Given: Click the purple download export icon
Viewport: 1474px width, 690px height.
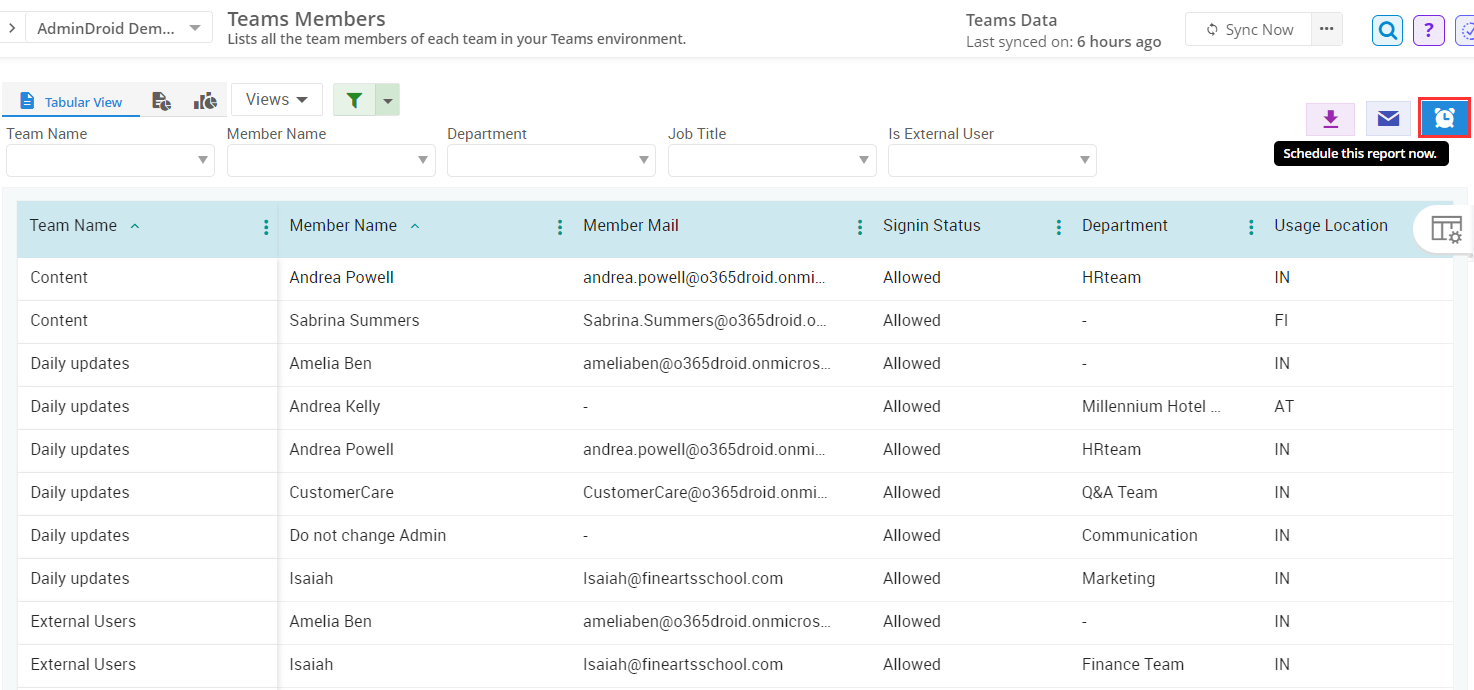Looking at the screenshot, I should pos(1330,119).
